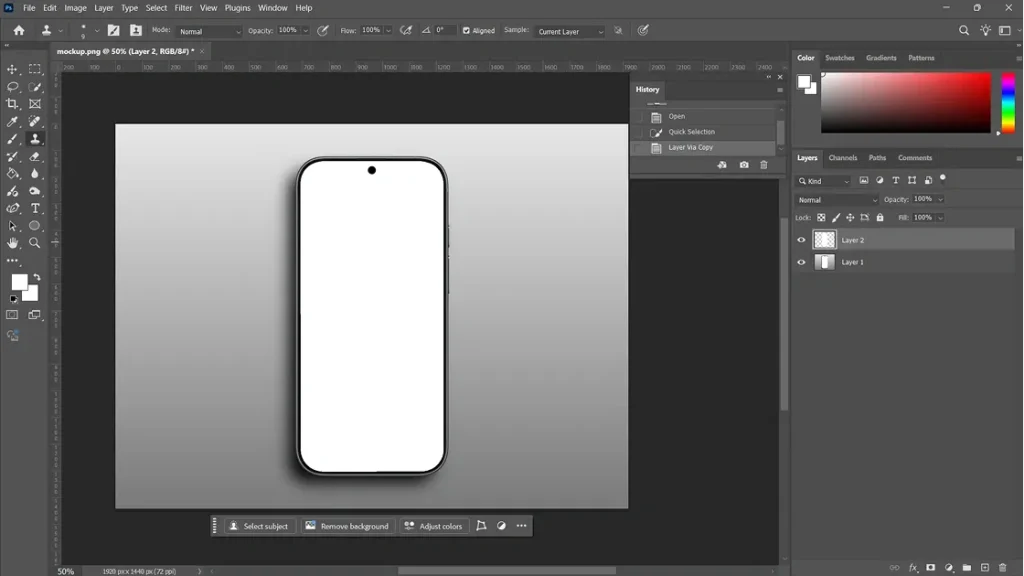The width and height of the screenshot is (1024, 576).
Task: Toggle lock image pixels brush icon
Action: [x=836, y=217]
